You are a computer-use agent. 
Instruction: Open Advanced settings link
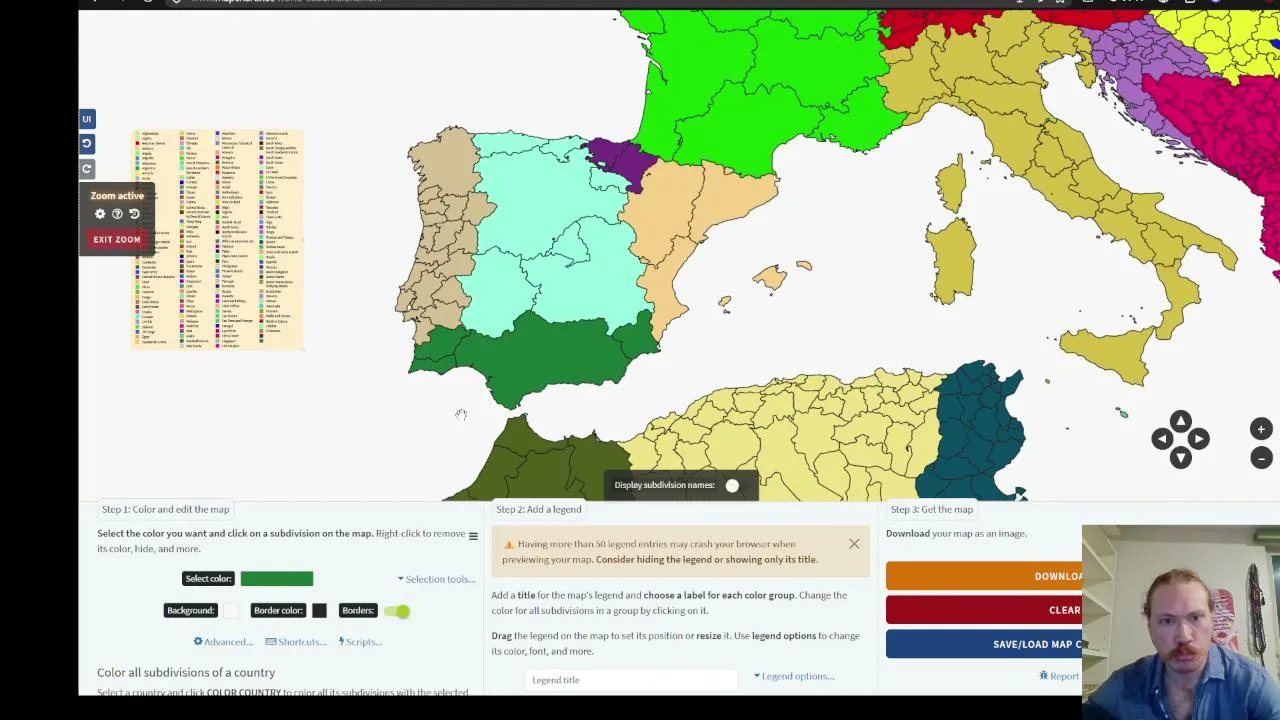[223, 642]
